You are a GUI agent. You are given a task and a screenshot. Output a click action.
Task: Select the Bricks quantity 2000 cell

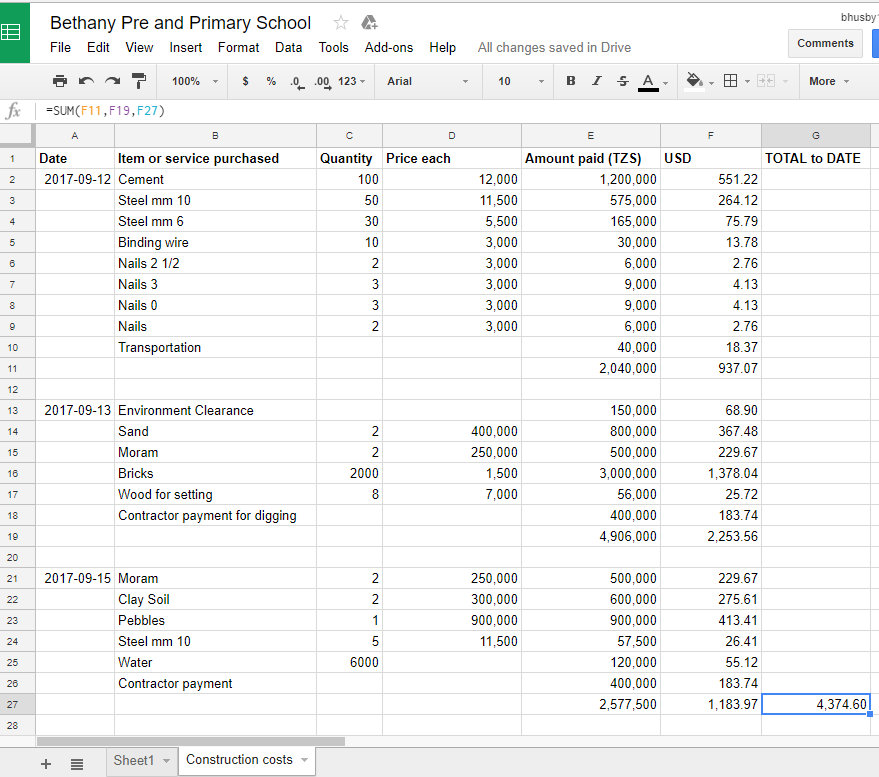click(x=349, y=474)
